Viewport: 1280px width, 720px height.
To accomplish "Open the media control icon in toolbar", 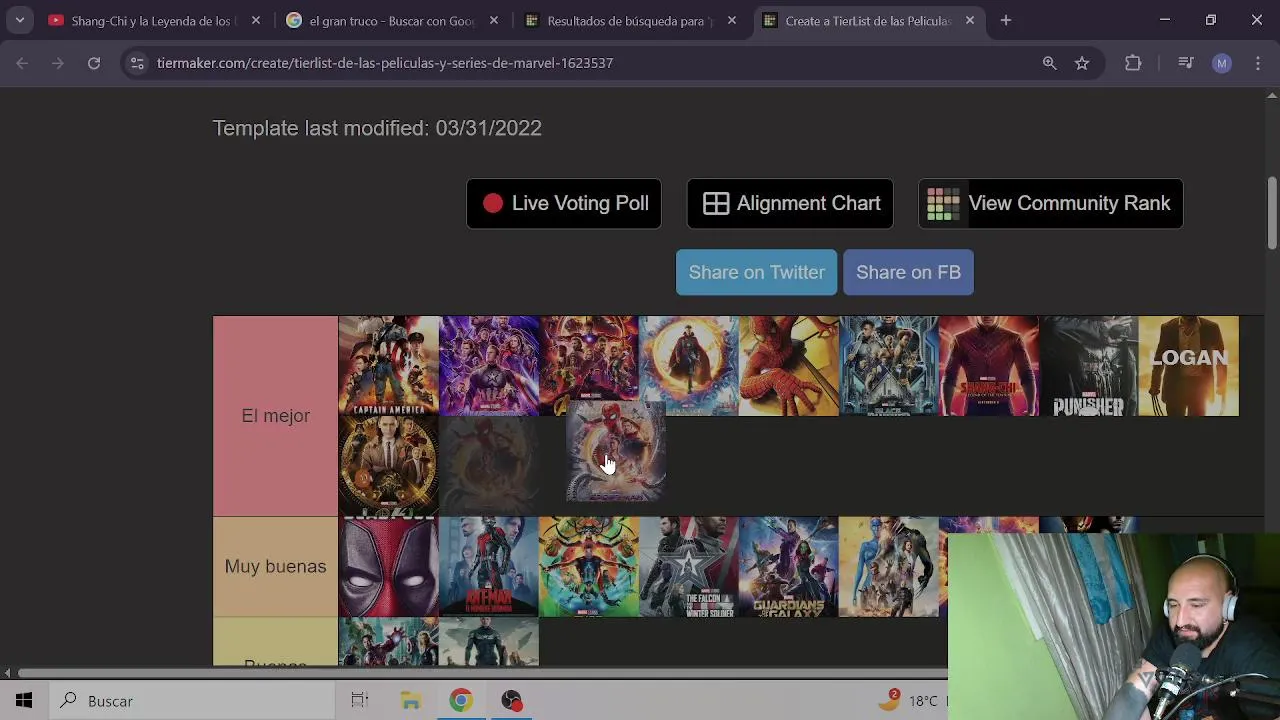I will 1186,63.
